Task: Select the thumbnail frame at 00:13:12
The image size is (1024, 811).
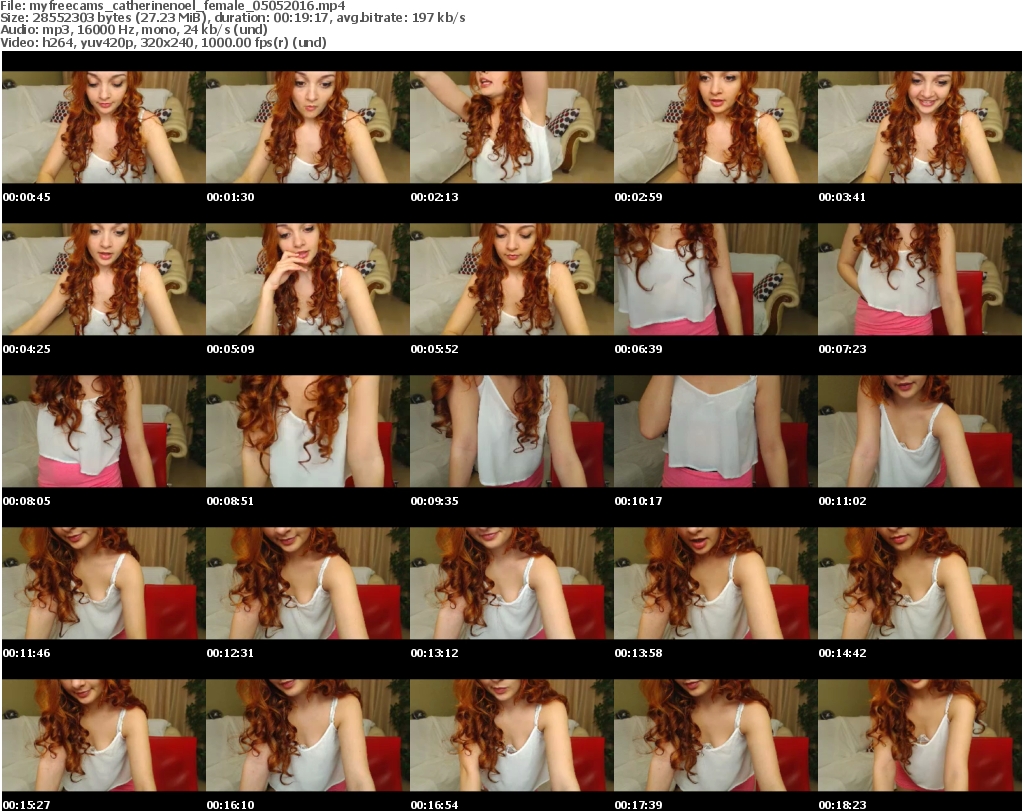Action: click(511, 583)
